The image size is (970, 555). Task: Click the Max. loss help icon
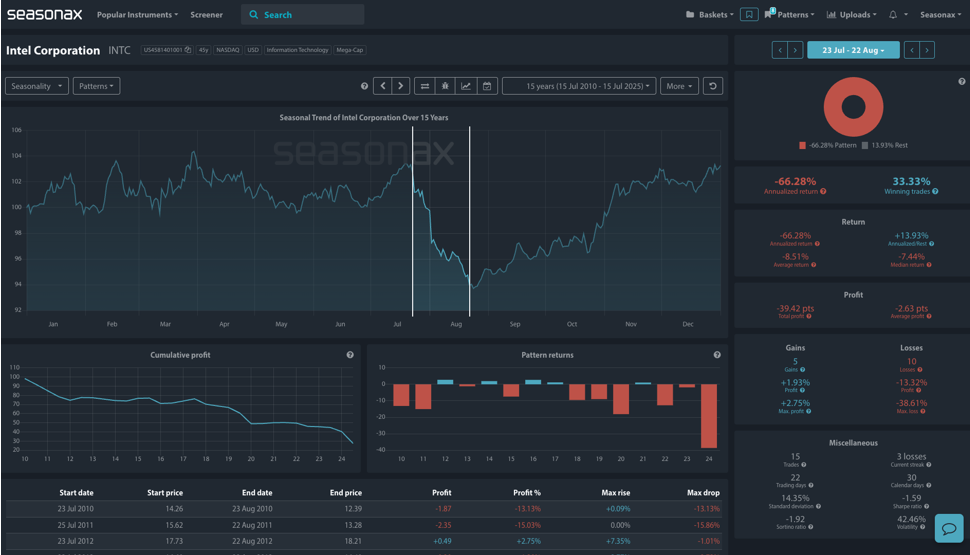[923, 411]
